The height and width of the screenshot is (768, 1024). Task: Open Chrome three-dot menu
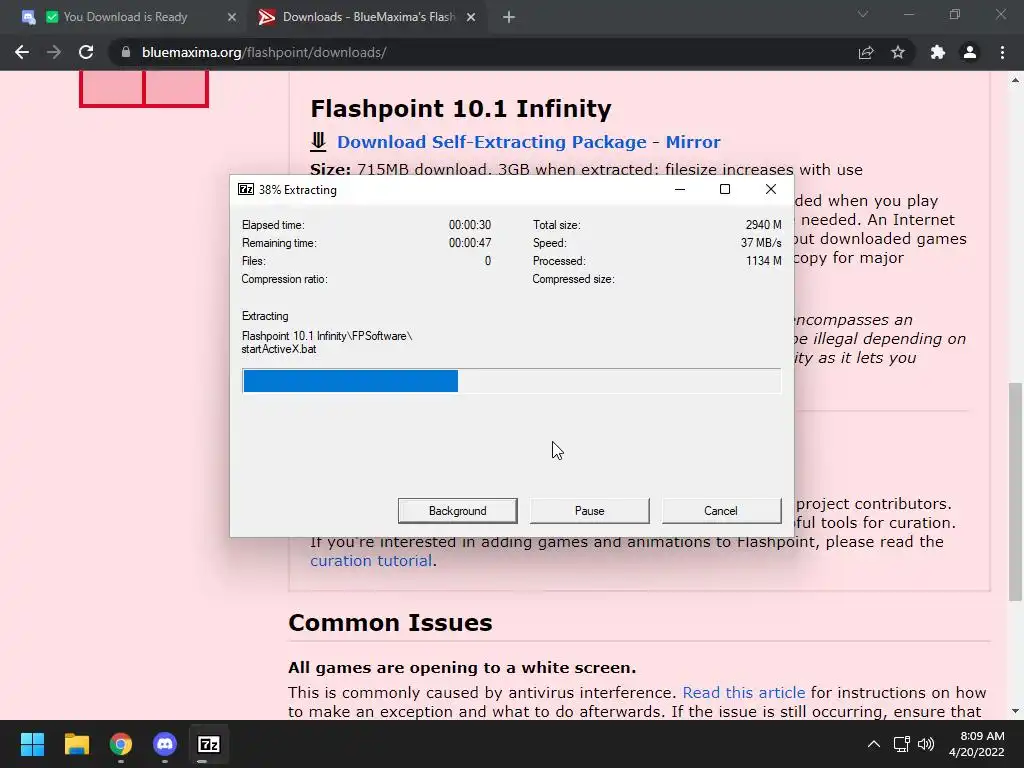(x=1002, y=52)
